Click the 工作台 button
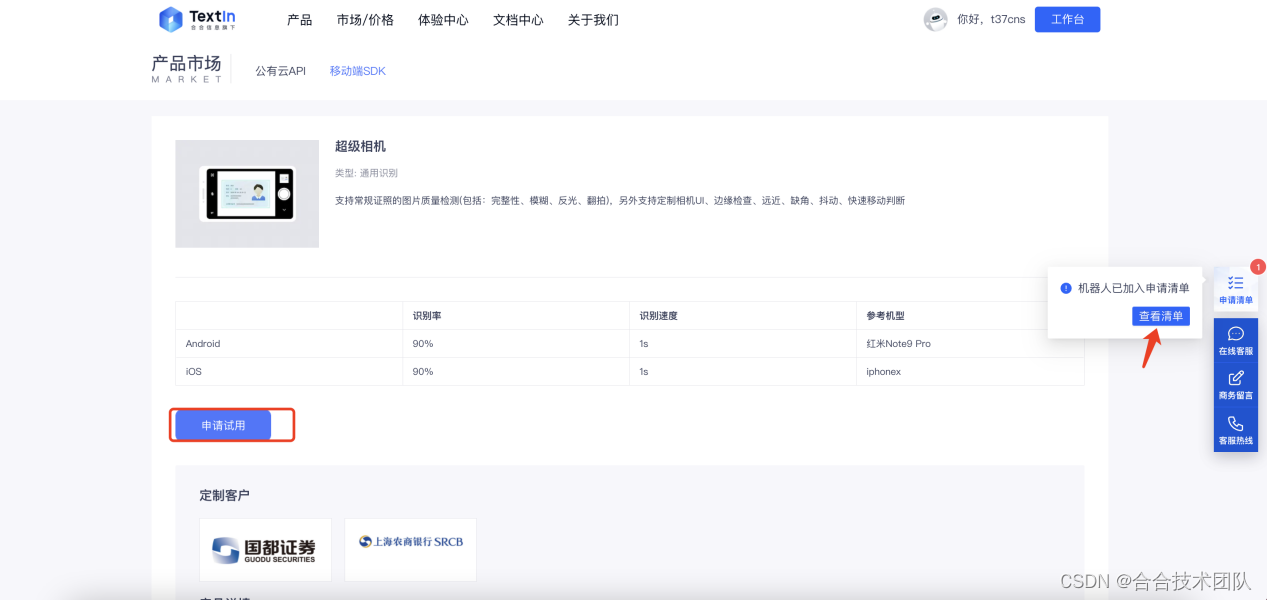1267x600 pixels. [1067, 19]
